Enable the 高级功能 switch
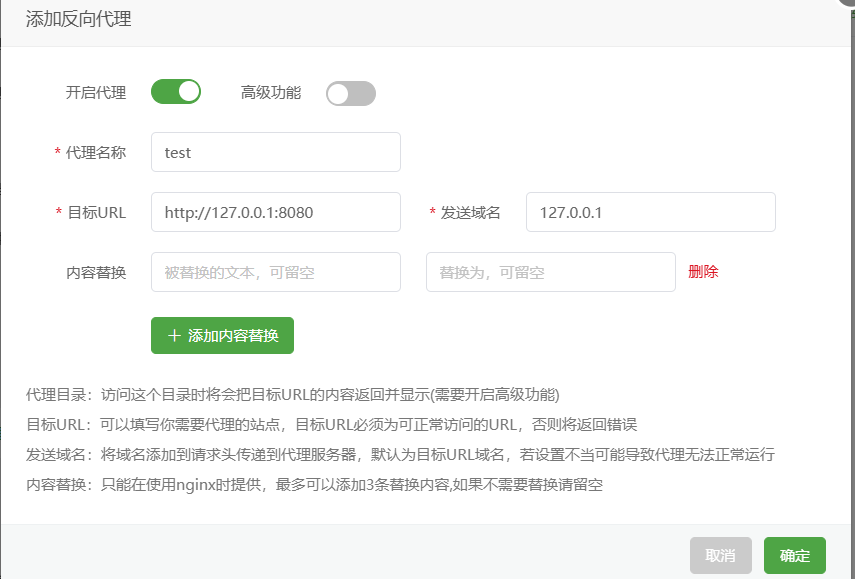The width and height of the screenshot is (855, 579). 351,93
